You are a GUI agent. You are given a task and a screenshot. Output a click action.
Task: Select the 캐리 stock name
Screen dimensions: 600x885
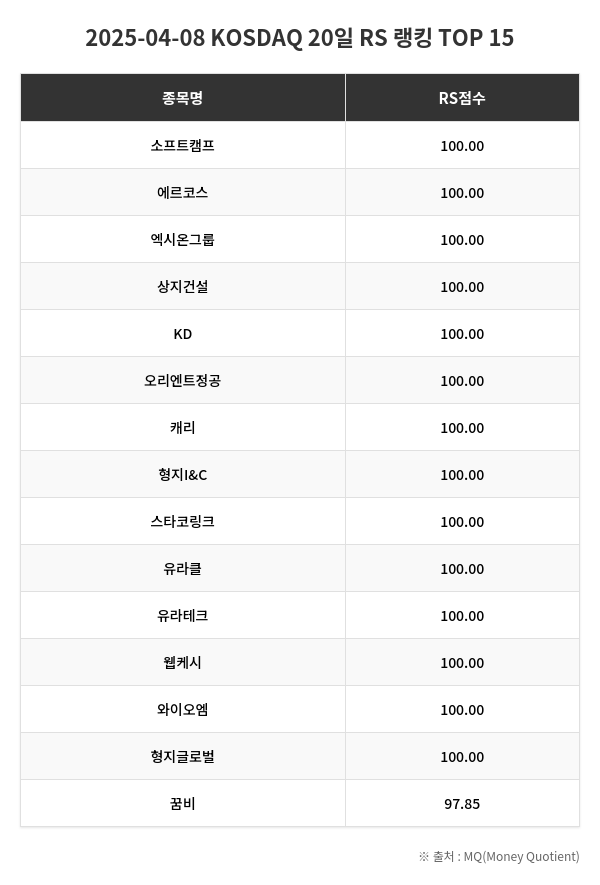182,427
